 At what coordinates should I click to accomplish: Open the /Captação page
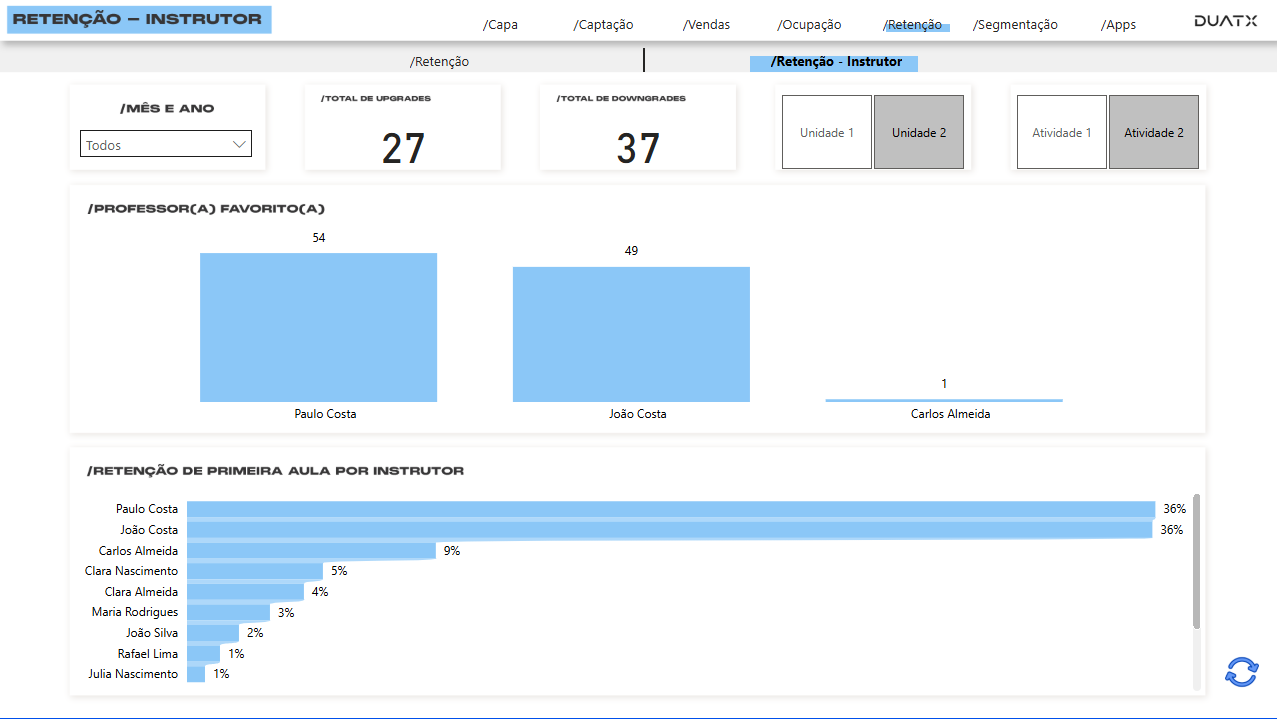[602, 24]
